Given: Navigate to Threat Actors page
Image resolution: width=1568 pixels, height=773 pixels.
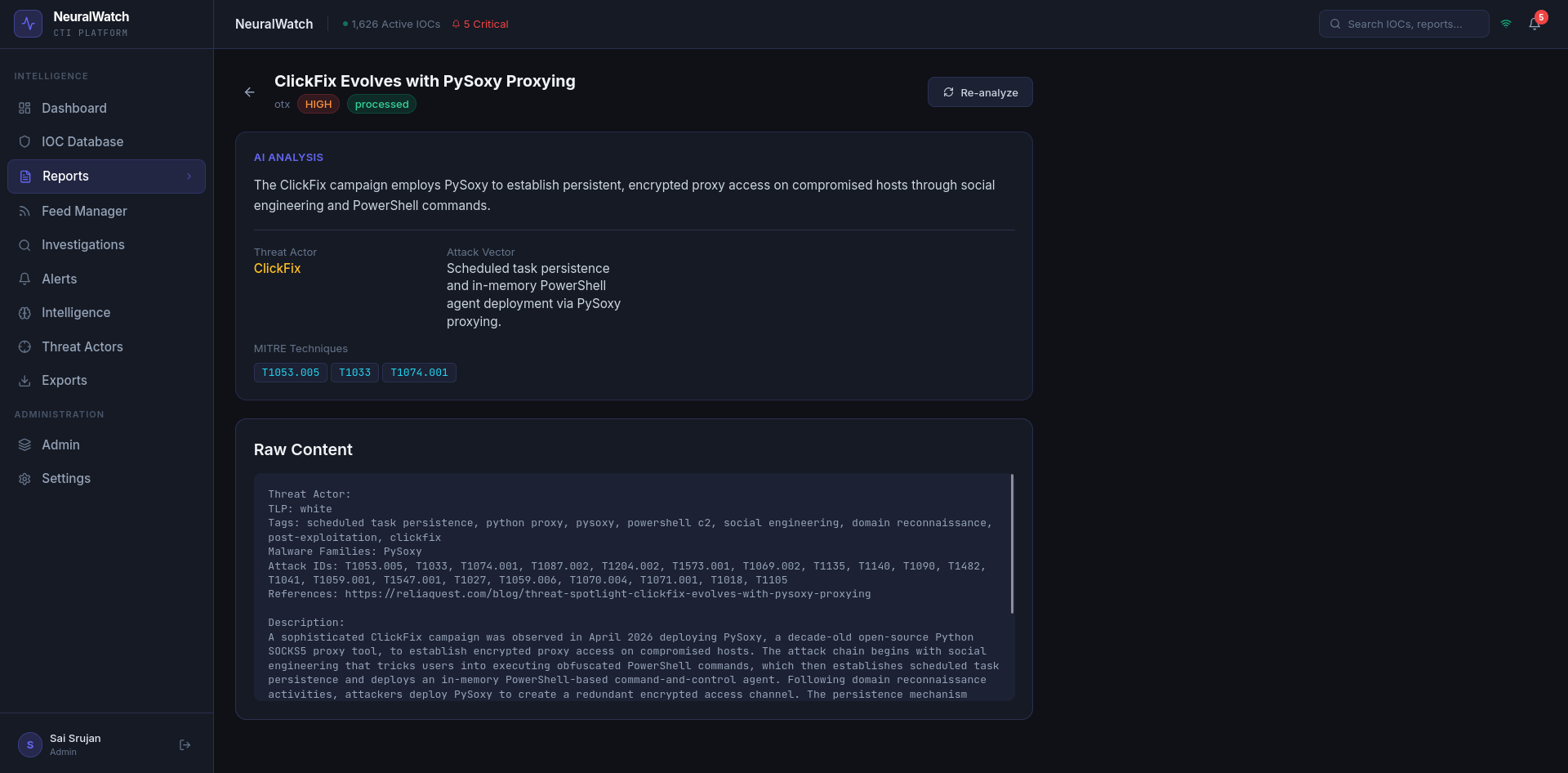Looking at the screenshot, I should 106,346.
